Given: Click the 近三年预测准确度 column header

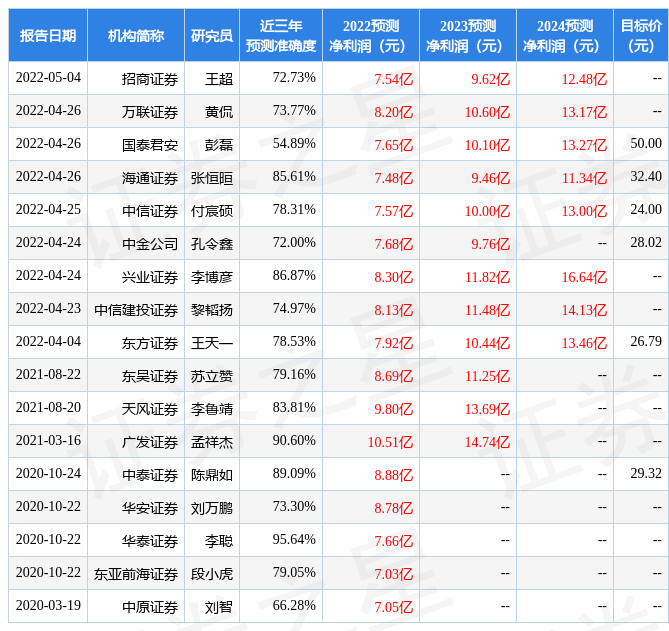Looking at the screenshot, I should click(281, 35).
